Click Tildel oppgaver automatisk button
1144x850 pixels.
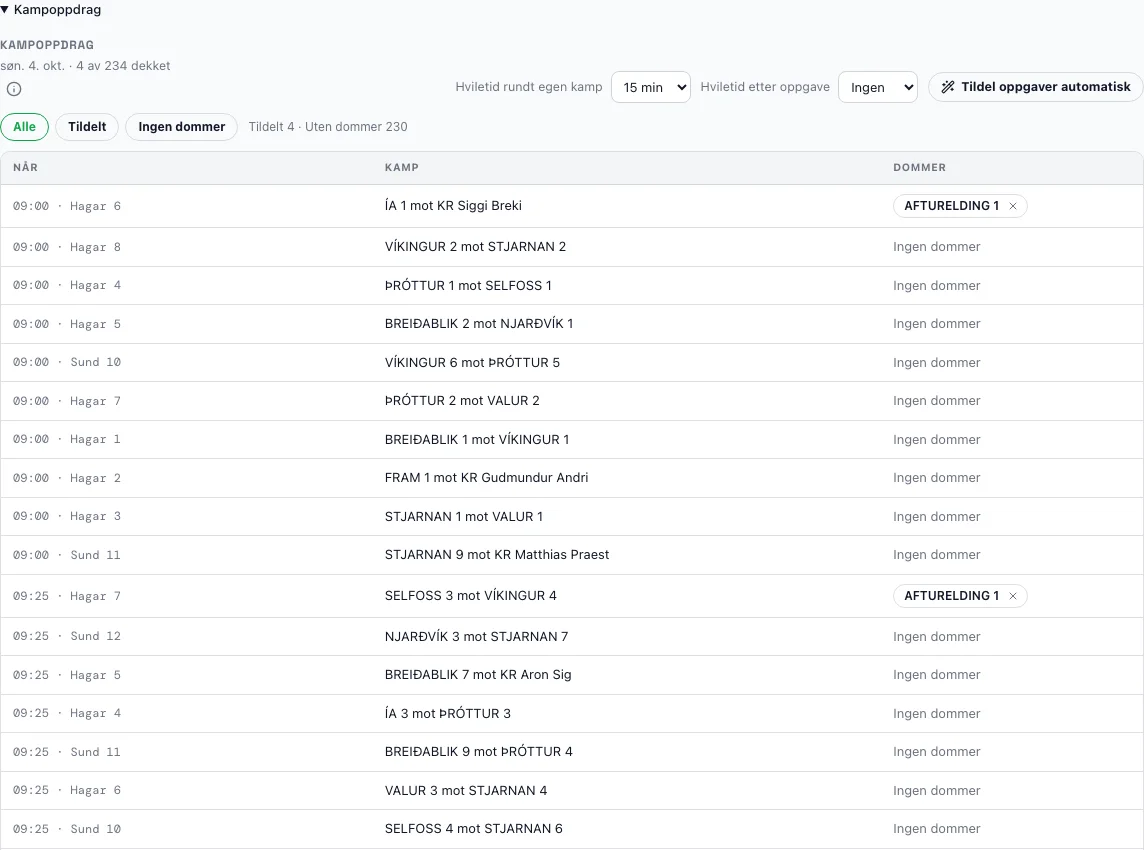coord(1035,87)
